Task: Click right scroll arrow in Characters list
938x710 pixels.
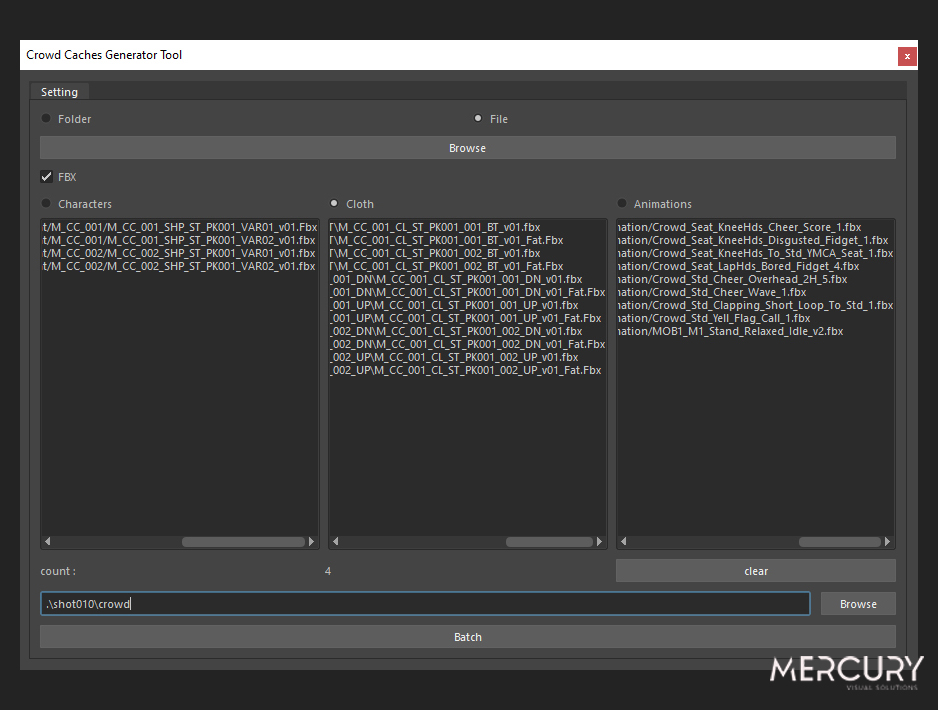Action: pyautogui.click(x=312, y=542)
